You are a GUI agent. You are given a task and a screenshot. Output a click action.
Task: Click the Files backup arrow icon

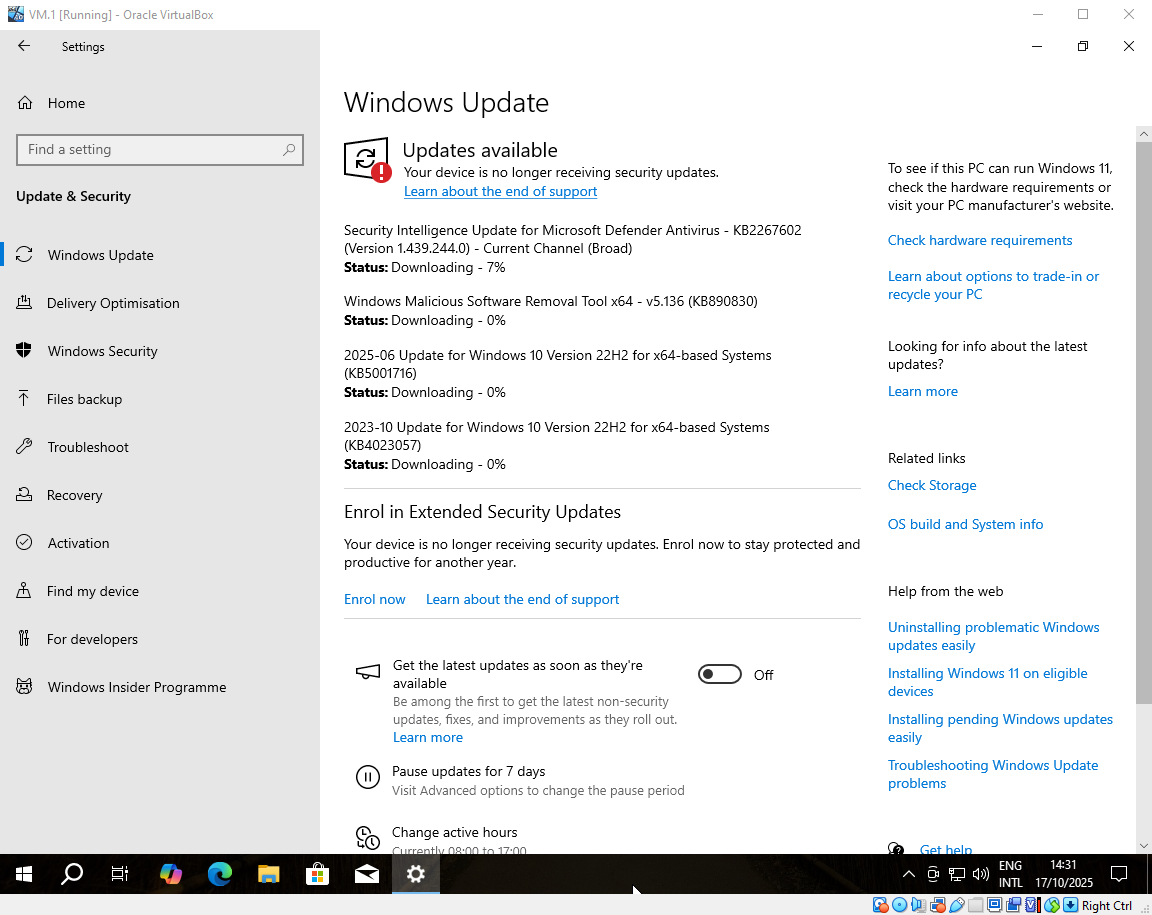(x=24, y=398)
